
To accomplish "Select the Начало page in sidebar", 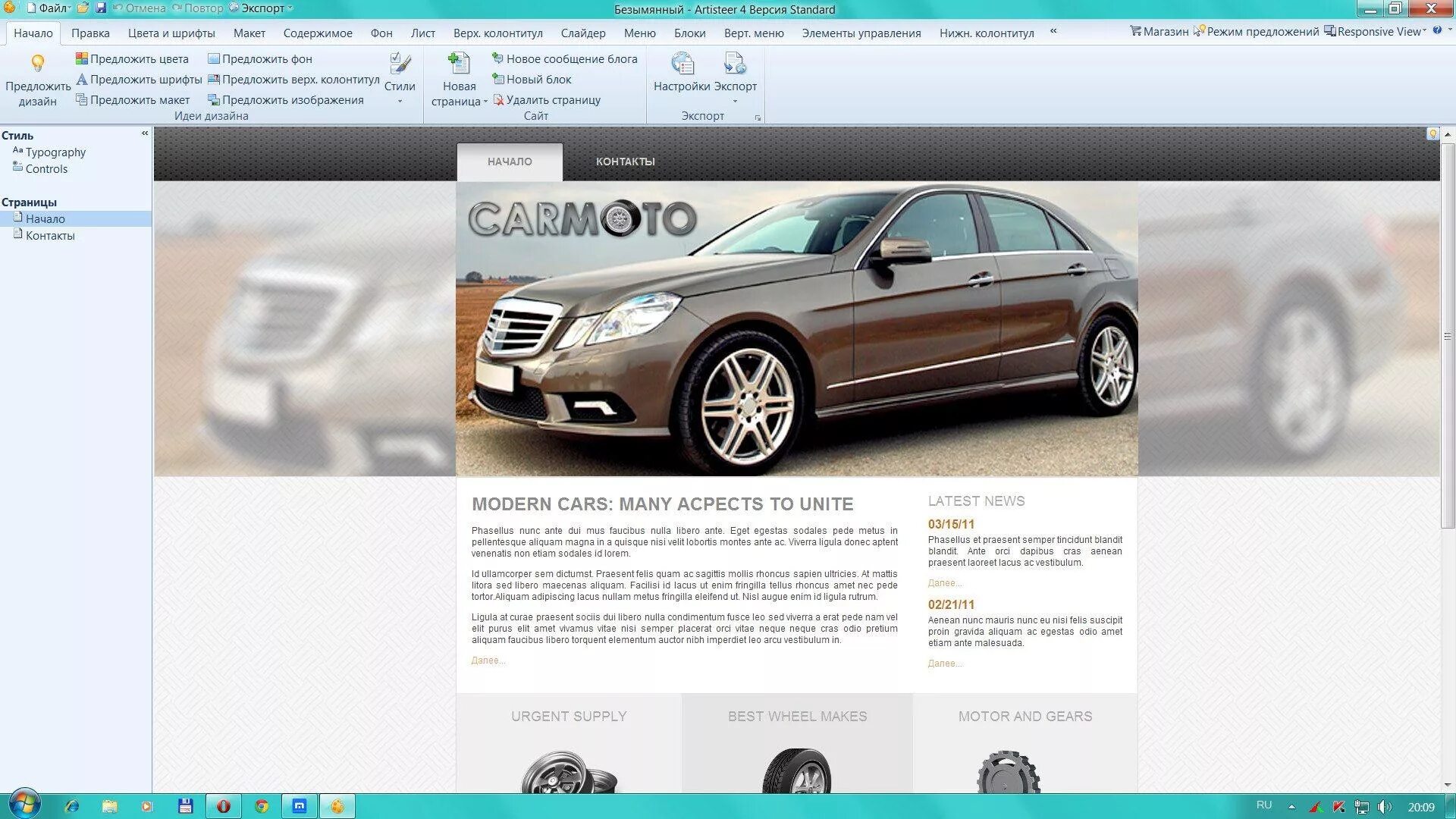I will click(76, 219).
